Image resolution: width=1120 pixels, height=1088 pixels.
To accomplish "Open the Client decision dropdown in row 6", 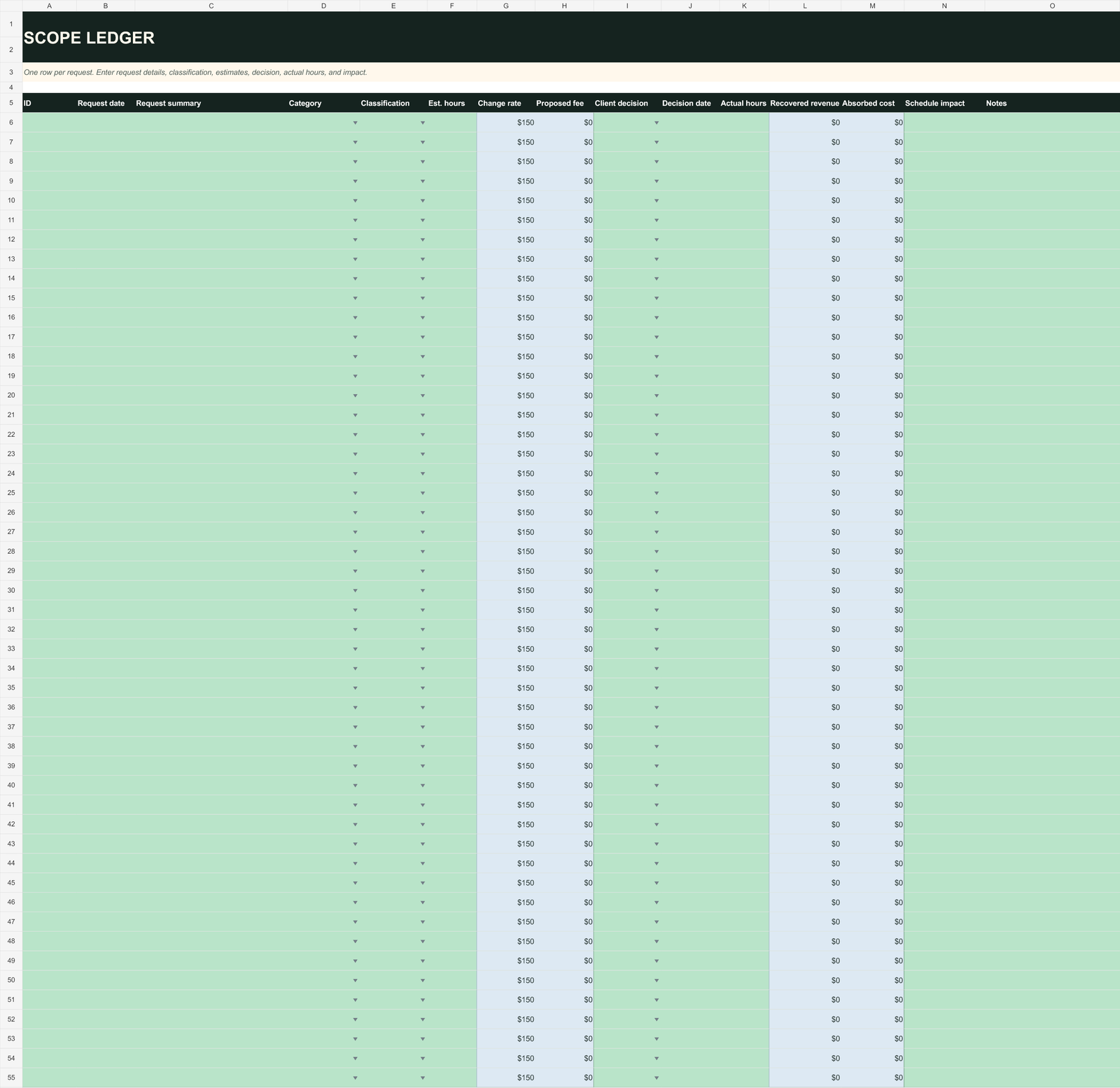I will [657, 123].
